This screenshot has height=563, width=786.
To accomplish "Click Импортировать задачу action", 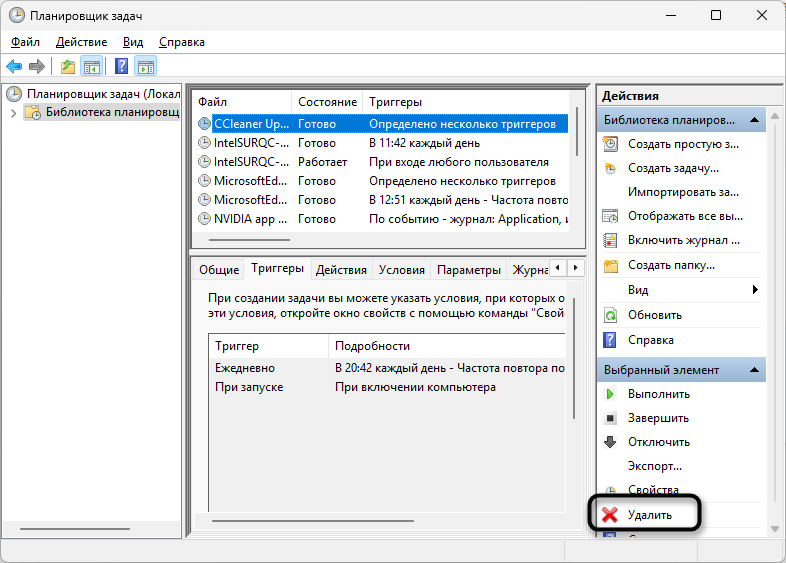I will click(683, 192).
